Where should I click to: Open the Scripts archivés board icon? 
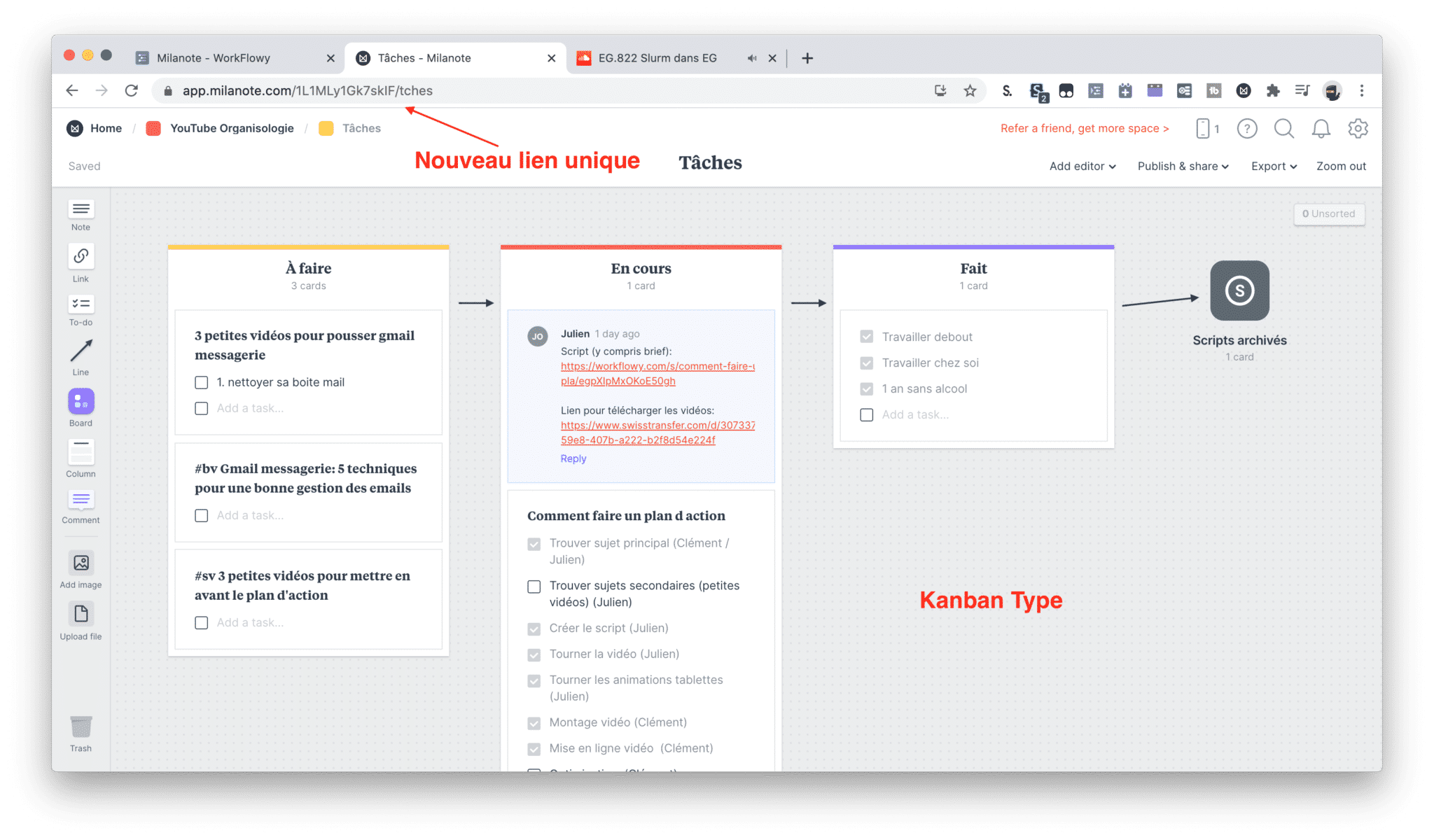[1239, 290]
